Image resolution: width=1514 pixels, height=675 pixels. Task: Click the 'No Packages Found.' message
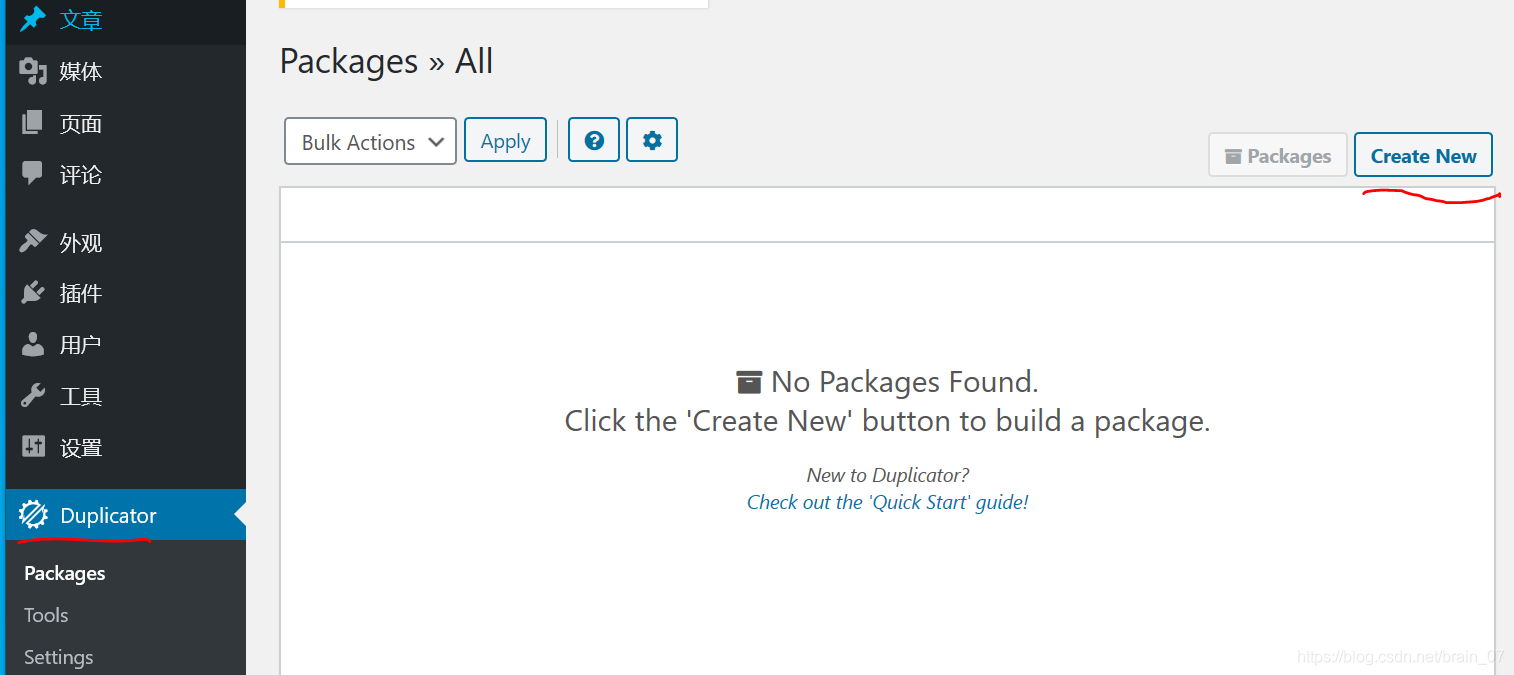click(905, 382)
